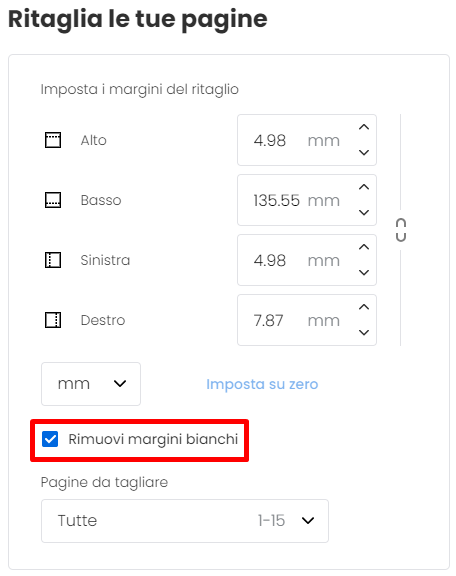Click the Basso bottom-margin icon
The height and width of the screenshot is (576, 456).
tap(53, 200)
